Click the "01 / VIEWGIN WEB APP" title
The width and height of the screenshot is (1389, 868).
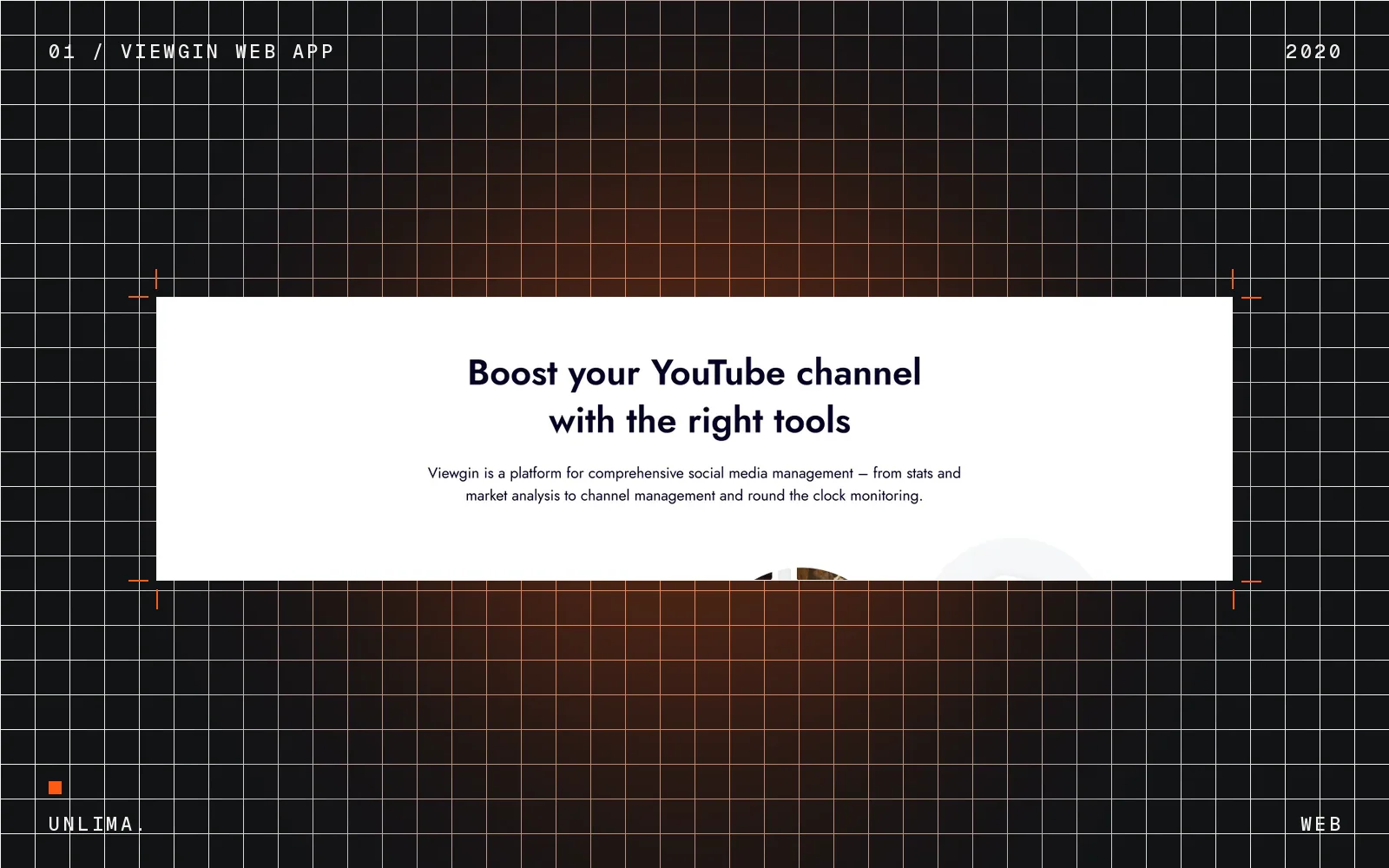click(x=191, y=52)
